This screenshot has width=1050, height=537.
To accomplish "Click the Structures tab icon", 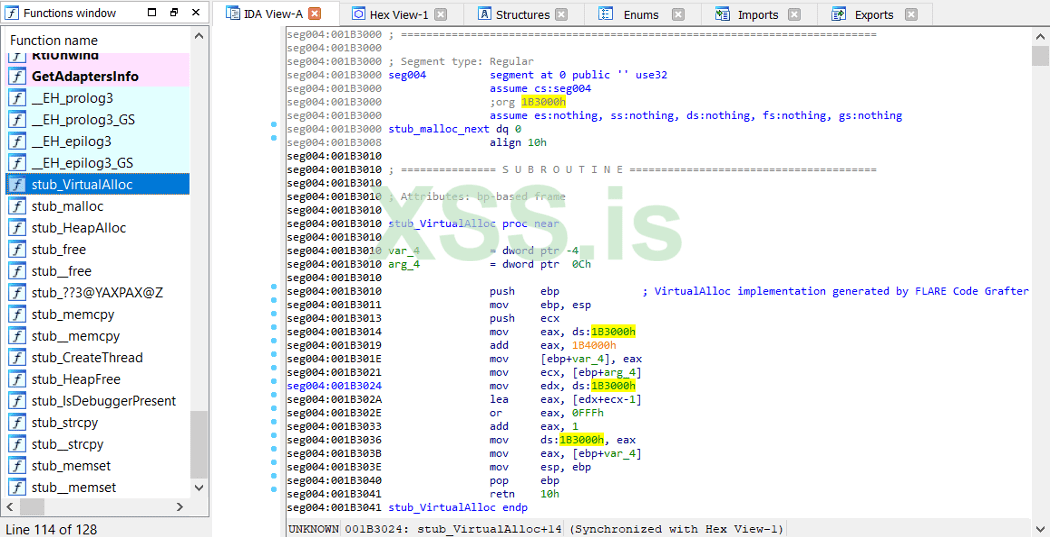I will point(485,14).
